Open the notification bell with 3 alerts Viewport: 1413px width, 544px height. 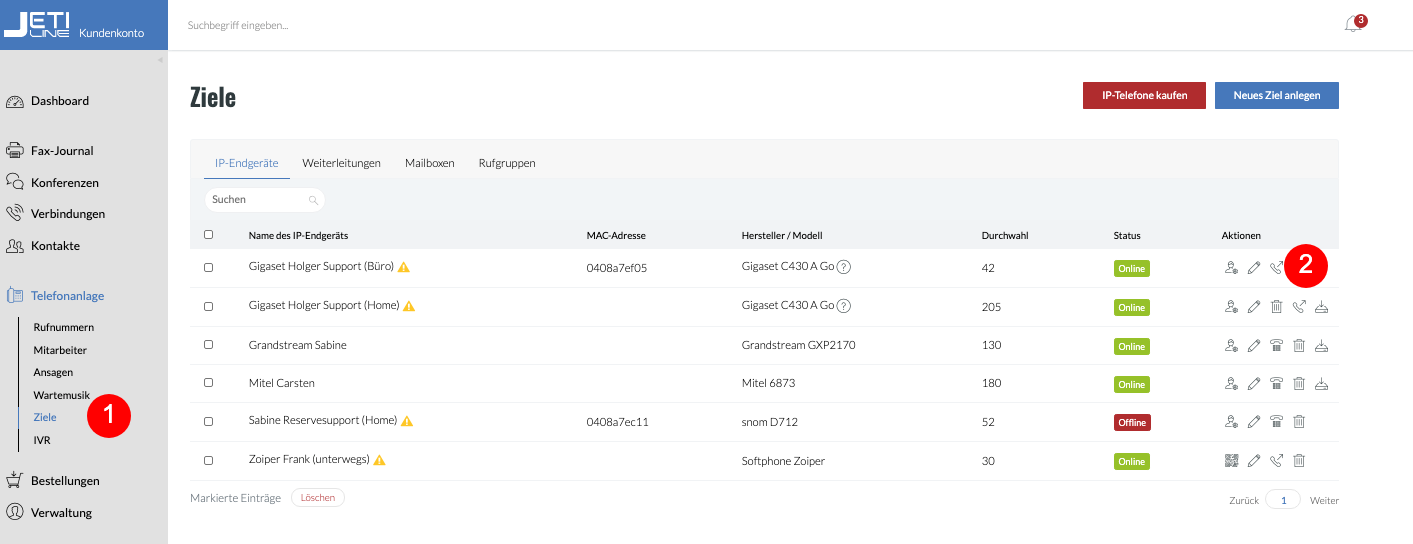tap(1353, 25)
